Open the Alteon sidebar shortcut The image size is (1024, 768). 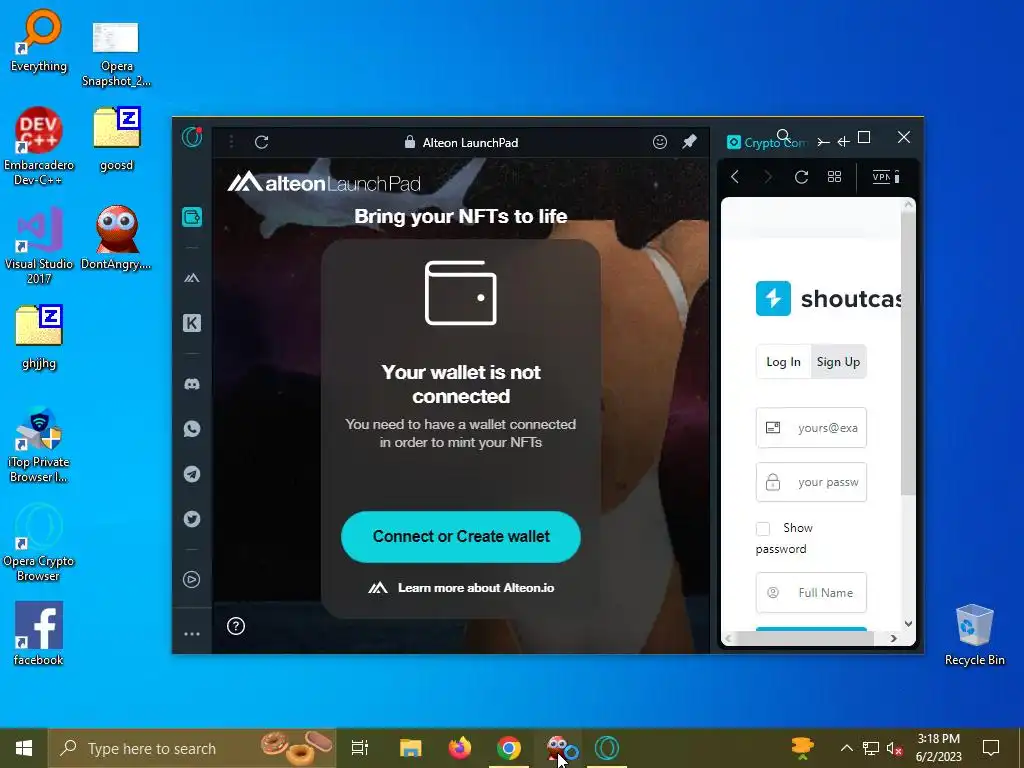click(192, 278)
